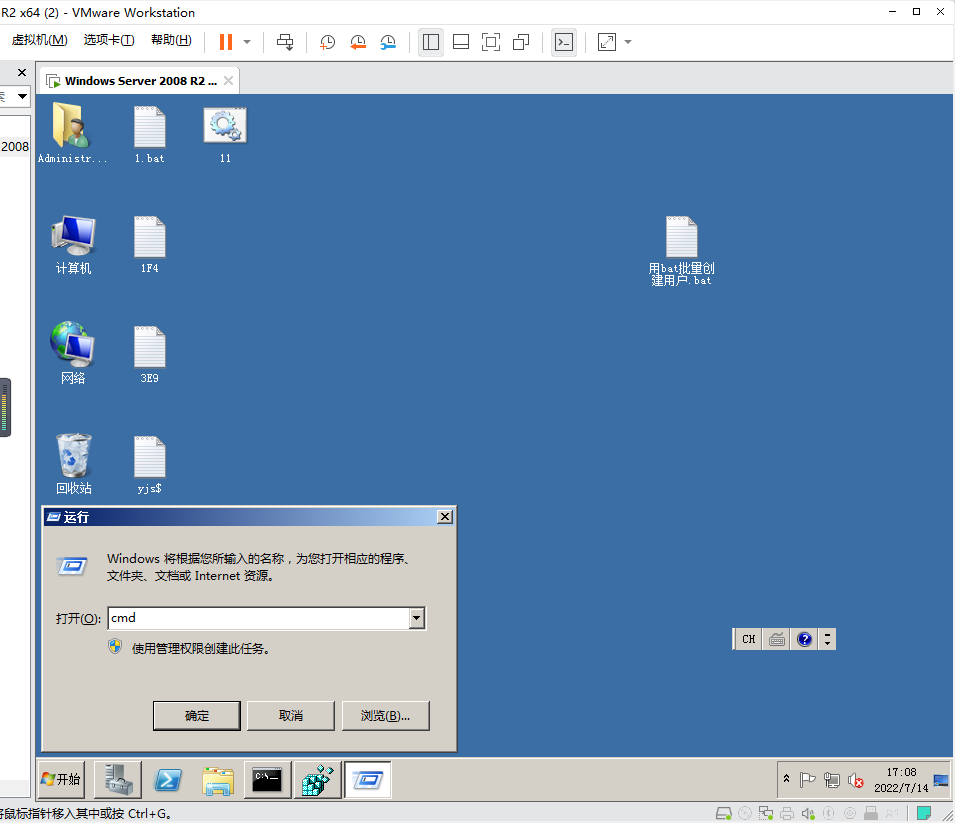Select the Administrator folder desktop icon
The width and height of the screenshot is (955, 823).
(x=72, y=133)
